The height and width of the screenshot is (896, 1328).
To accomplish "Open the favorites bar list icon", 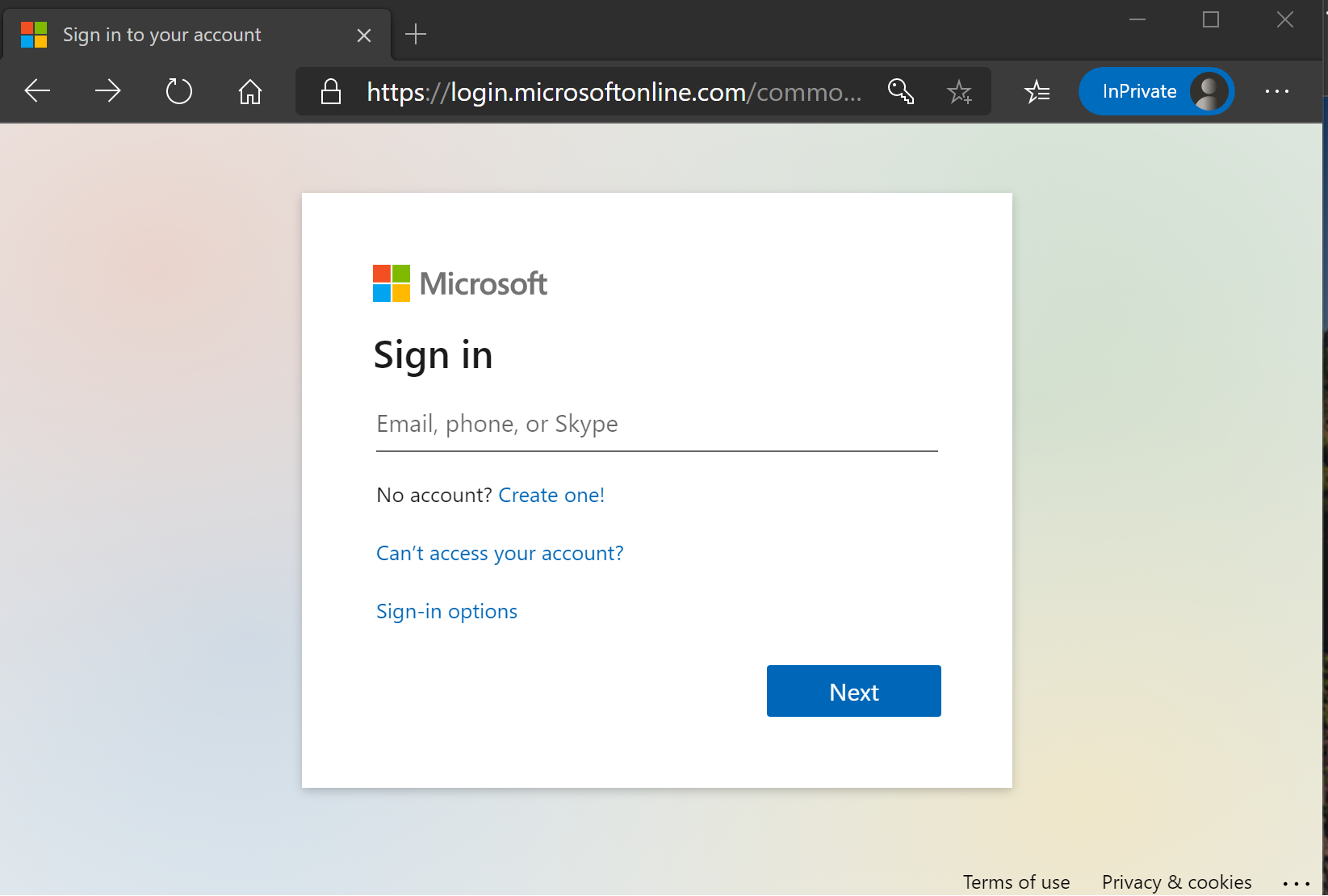I will (x=1037, y=91).
